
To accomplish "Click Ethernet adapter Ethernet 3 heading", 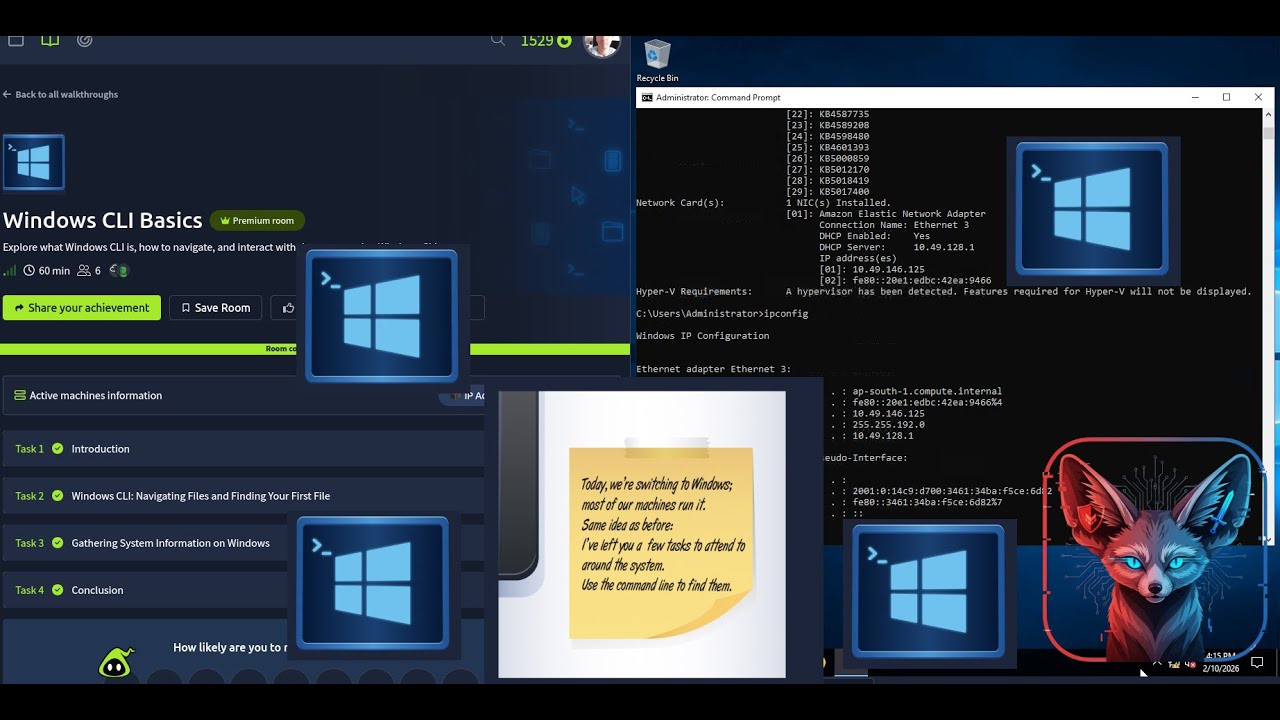I will 713,369.
